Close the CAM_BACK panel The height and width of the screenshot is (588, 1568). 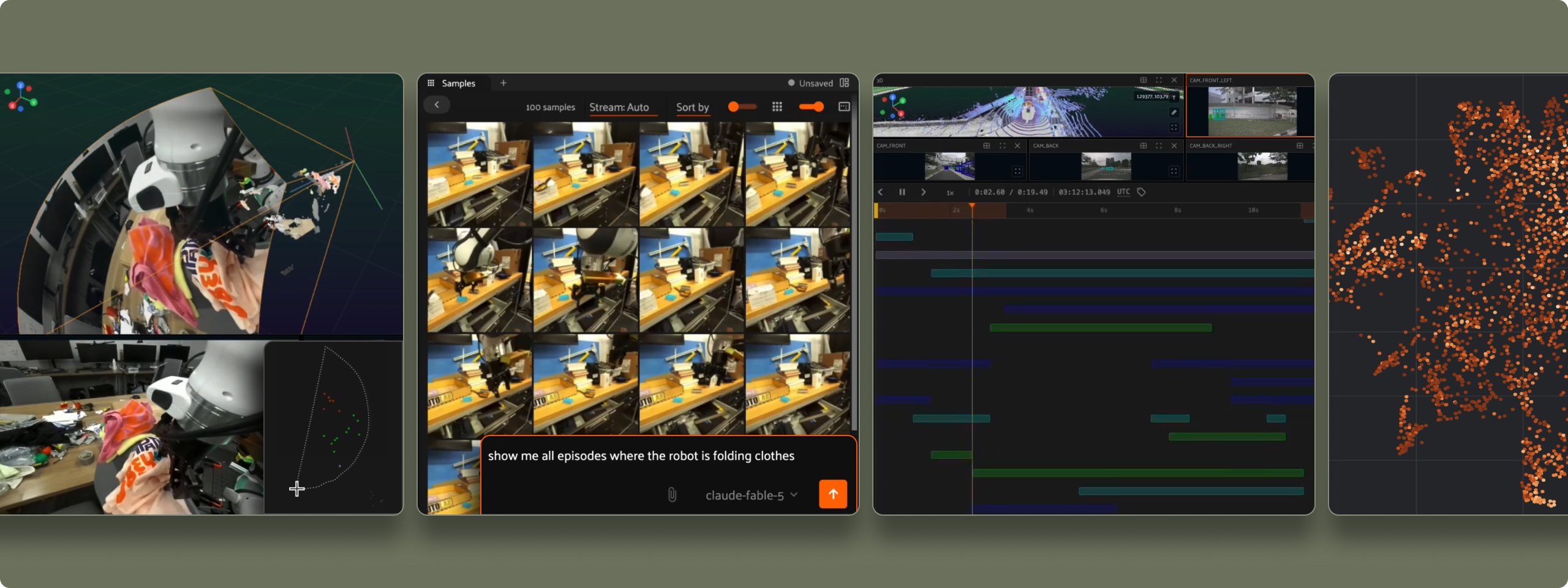pyautogui.click(x=1174, y=146)
